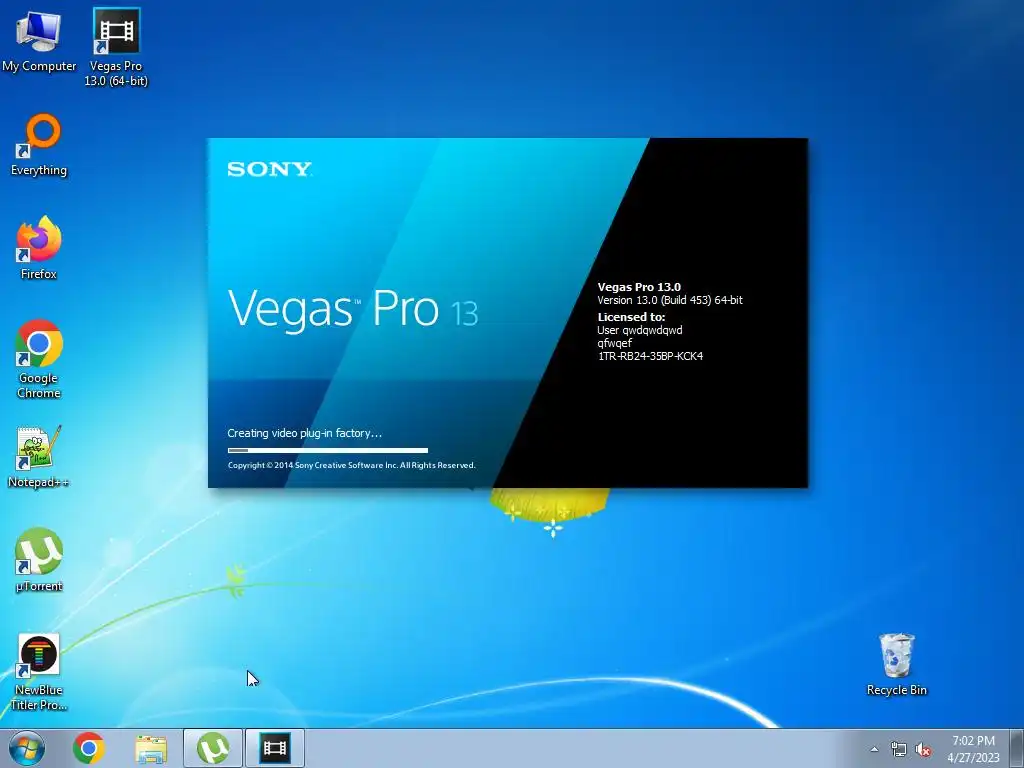1024x768 pixels.
Task: Click the Copyright 2014 Sony Creative Software line
Action: [x=351, y=465]
